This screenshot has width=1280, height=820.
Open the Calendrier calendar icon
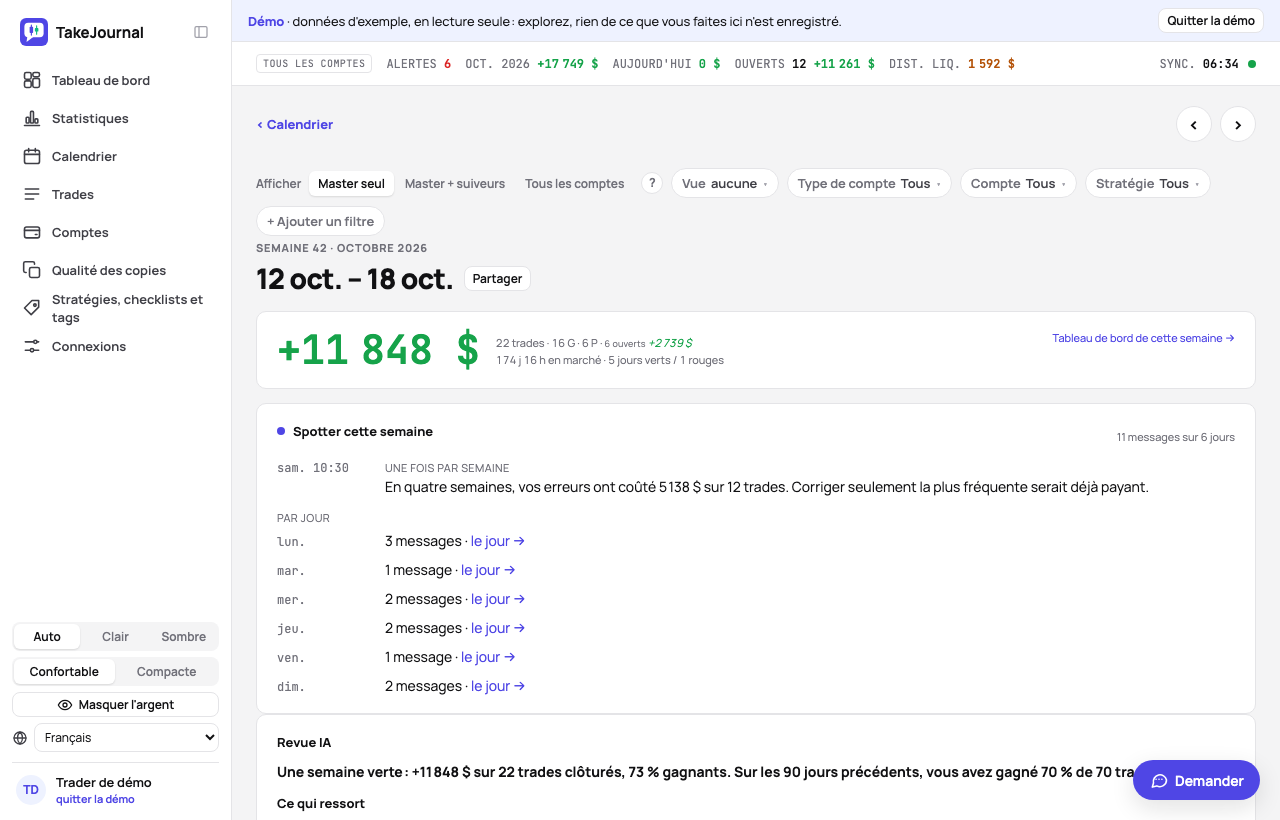pos(32,156)
